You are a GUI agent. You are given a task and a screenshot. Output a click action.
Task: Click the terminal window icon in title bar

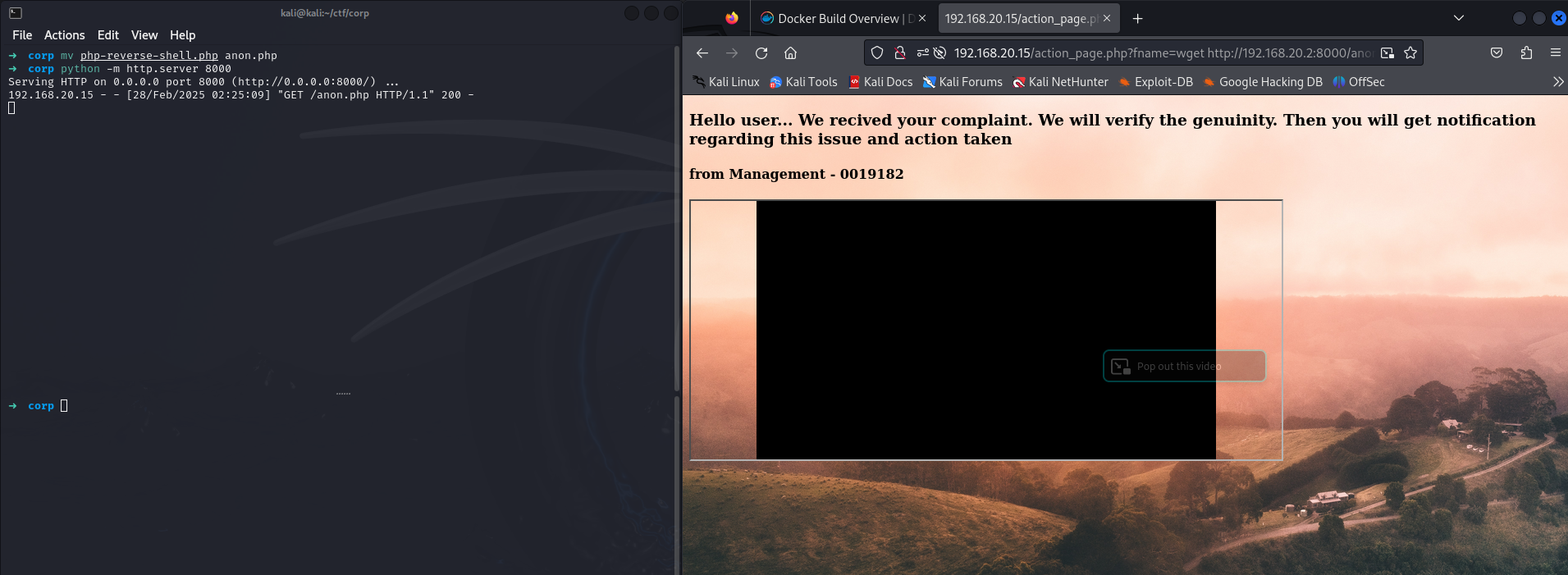(15, 13)
